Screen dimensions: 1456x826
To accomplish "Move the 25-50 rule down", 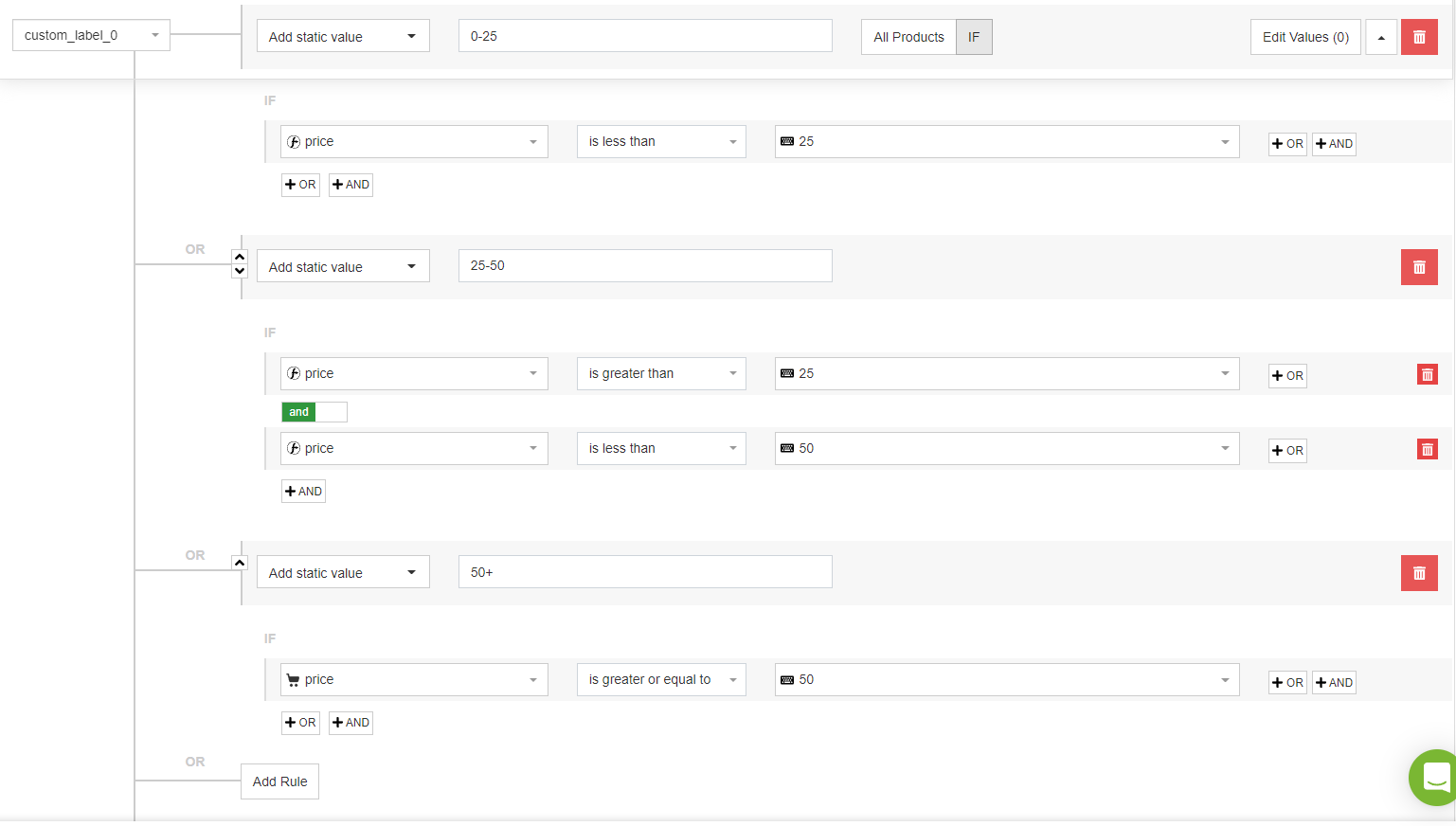I will [240, 271].
